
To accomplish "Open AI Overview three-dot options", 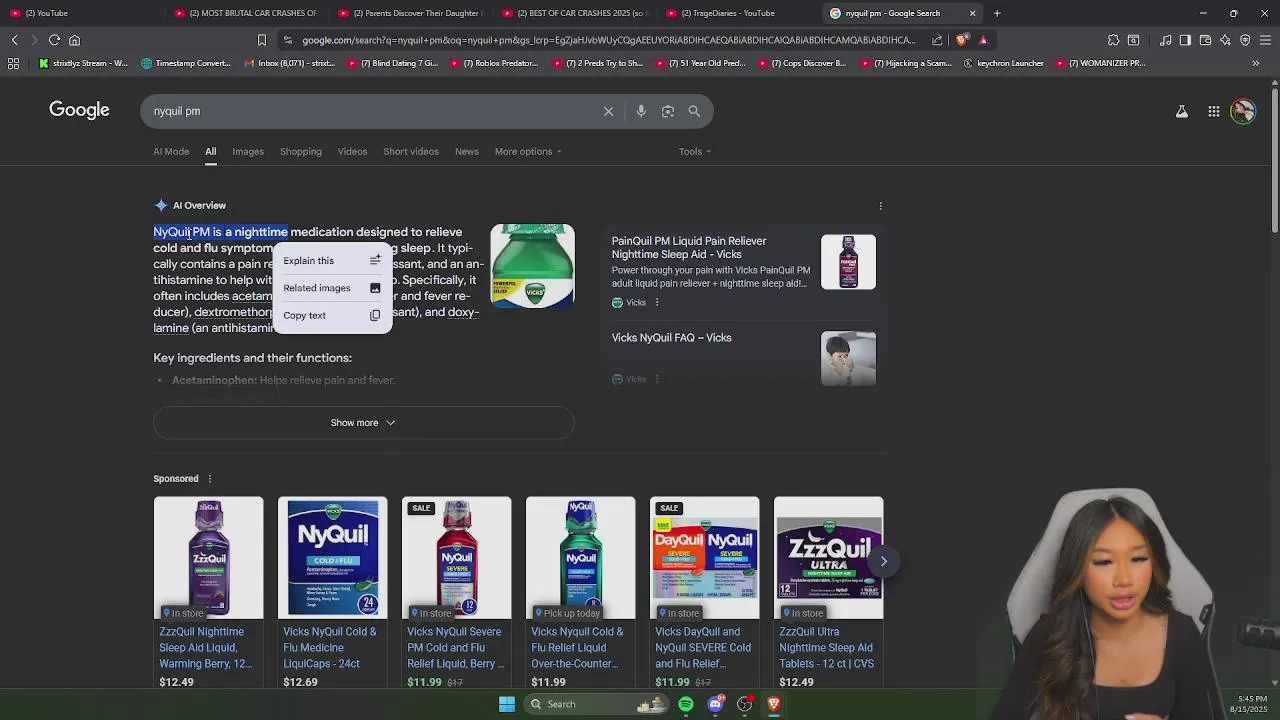I will [x=880, y=206].
